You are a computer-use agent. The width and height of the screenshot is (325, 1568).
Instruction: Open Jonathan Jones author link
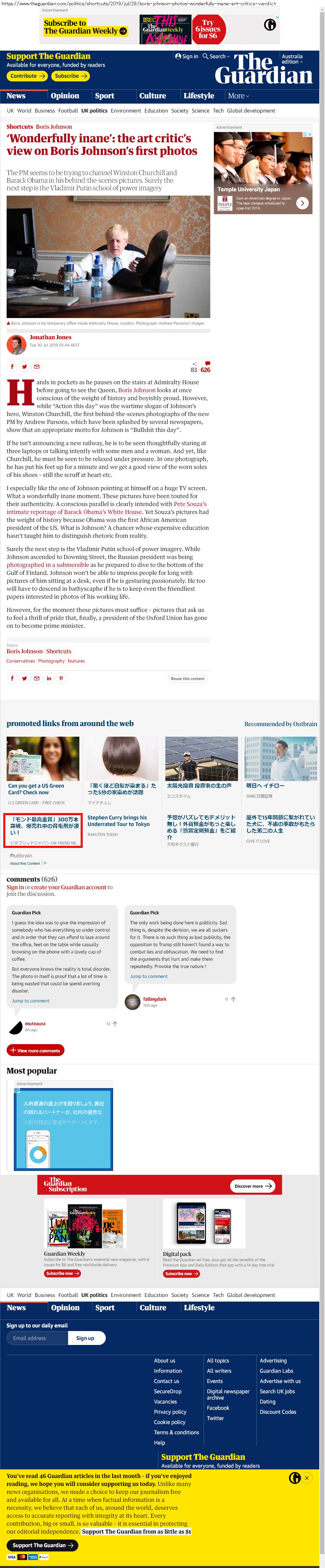tap(51, 337)
